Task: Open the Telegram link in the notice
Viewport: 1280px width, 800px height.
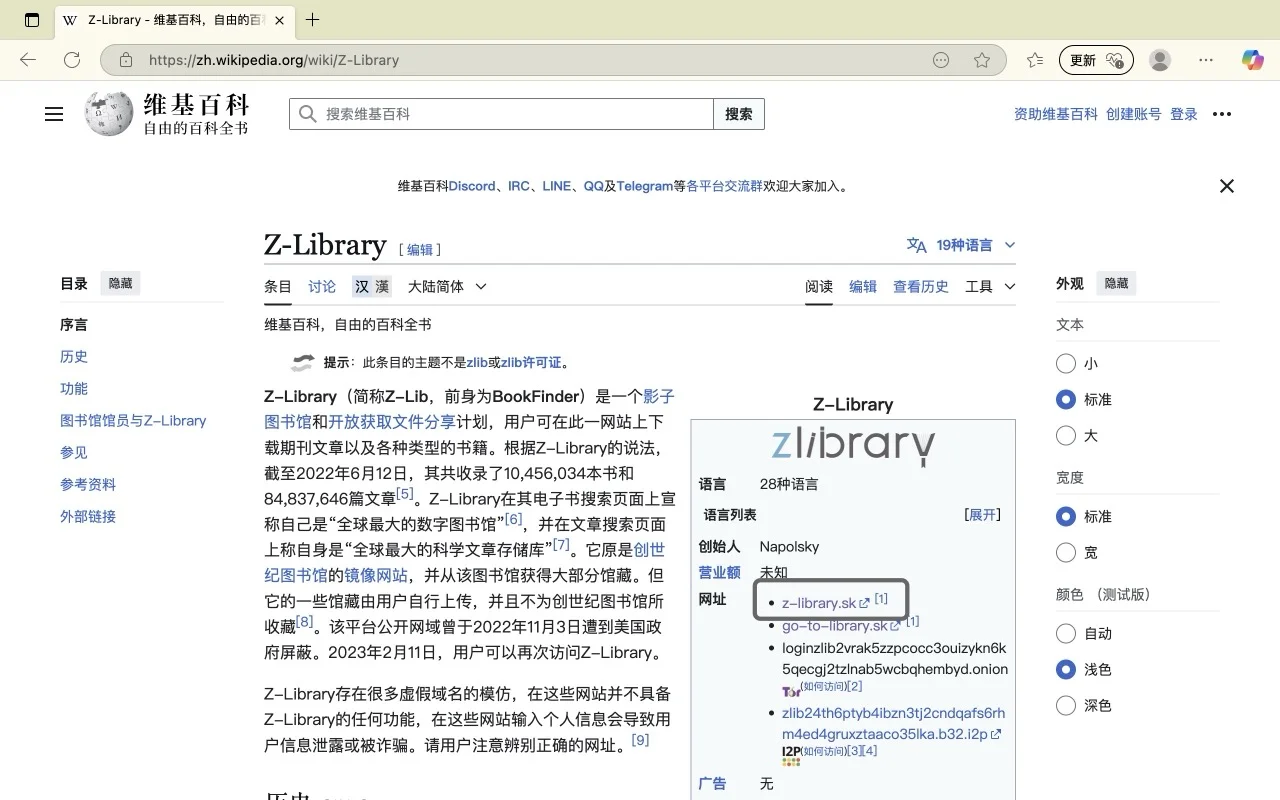Action: point(644,186)
